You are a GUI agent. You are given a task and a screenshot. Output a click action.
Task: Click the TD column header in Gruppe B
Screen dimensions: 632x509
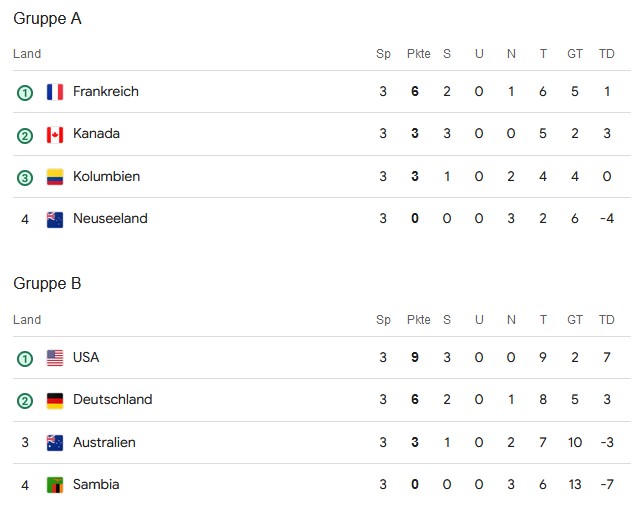point(606,320)
